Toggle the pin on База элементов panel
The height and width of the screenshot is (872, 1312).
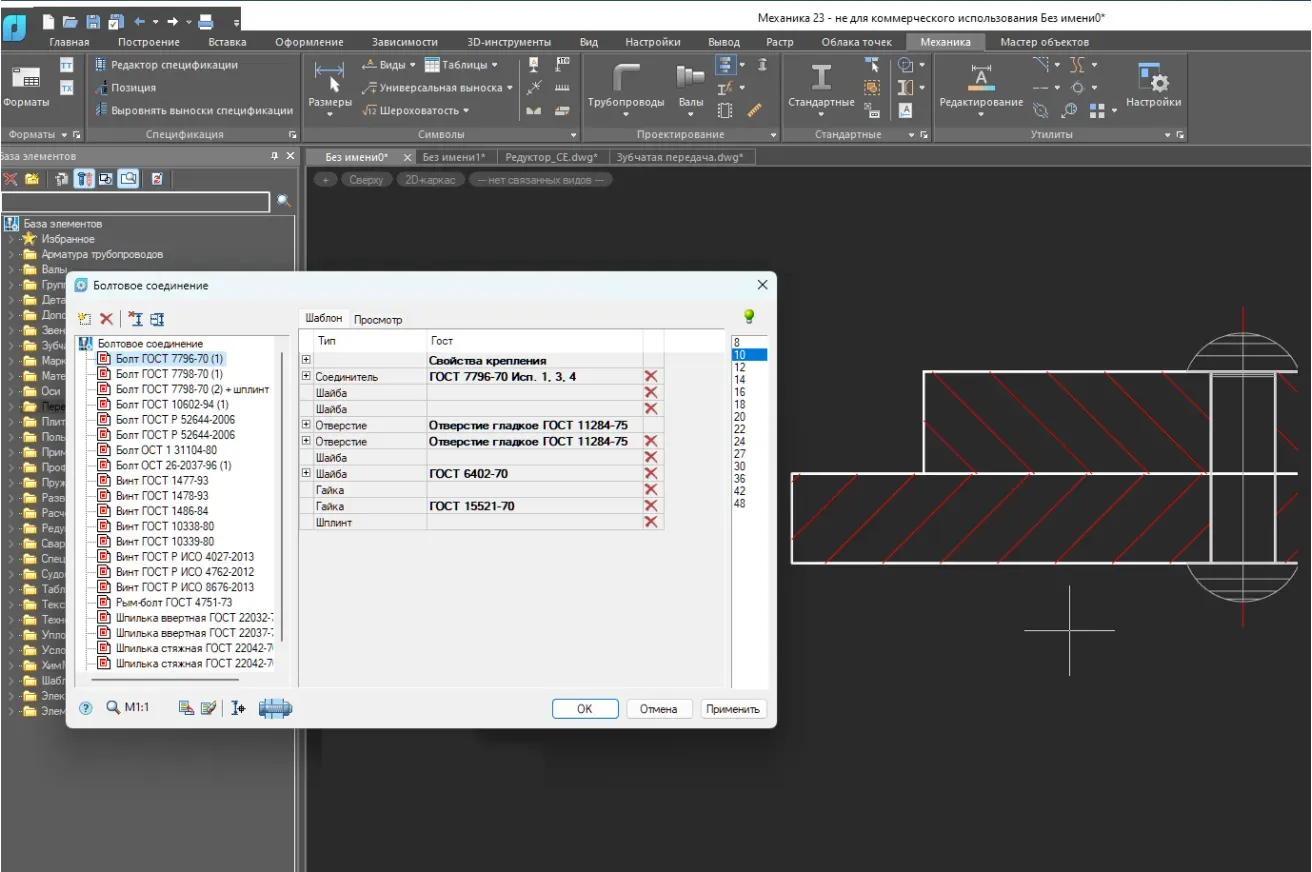(275, 156)
